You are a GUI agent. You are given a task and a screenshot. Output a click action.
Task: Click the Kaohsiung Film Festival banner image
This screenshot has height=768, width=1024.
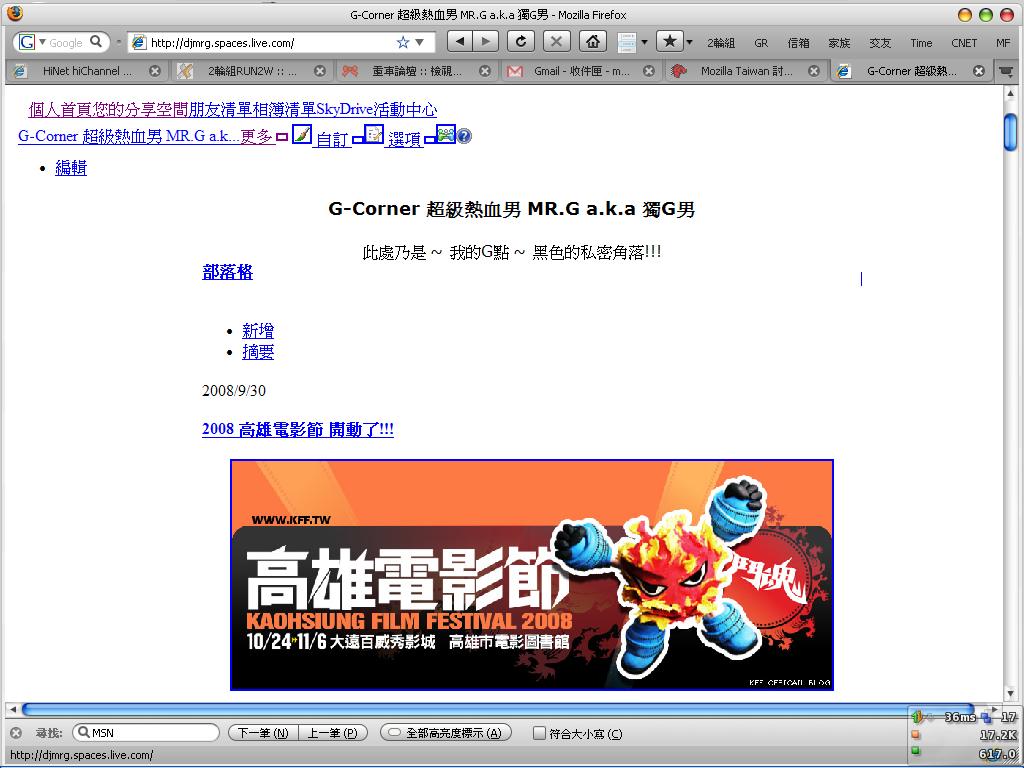(532, 575)
